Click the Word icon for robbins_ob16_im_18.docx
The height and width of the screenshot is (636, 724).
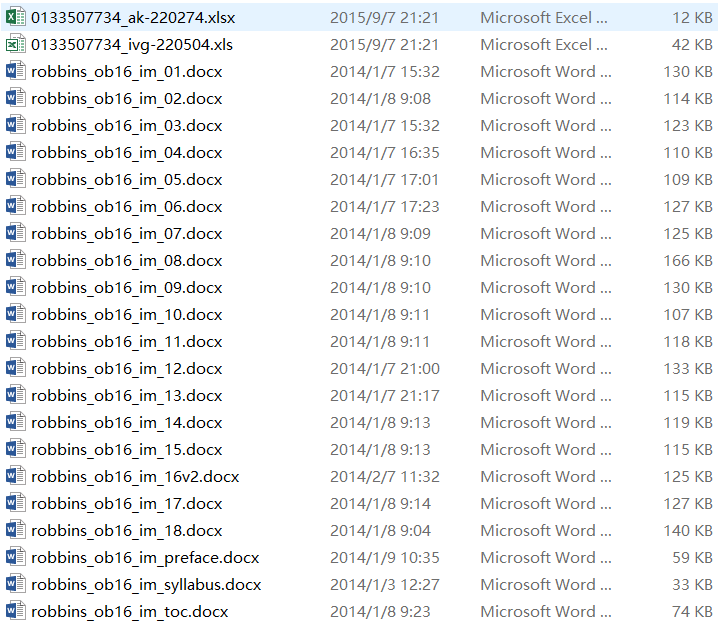pyautogui.click(x=15, y=530)
